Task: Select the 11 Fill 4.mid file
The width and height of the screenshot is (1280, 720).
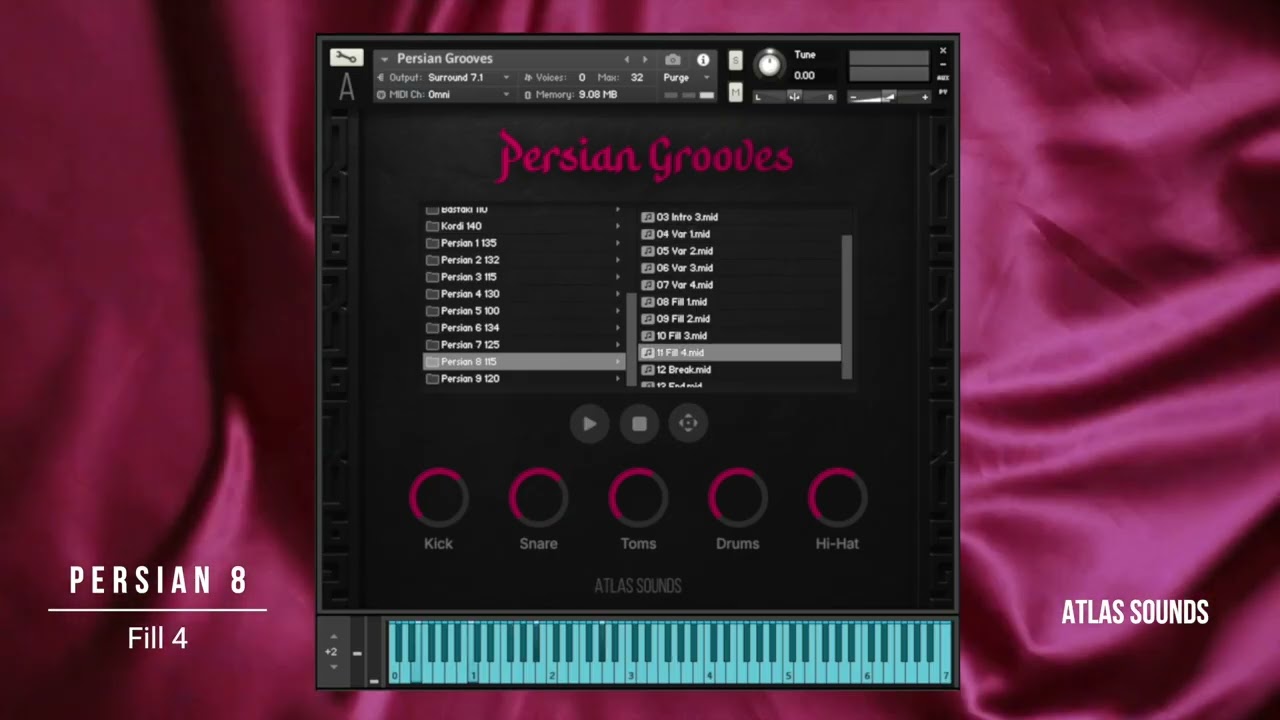Action: pos(740,353)
